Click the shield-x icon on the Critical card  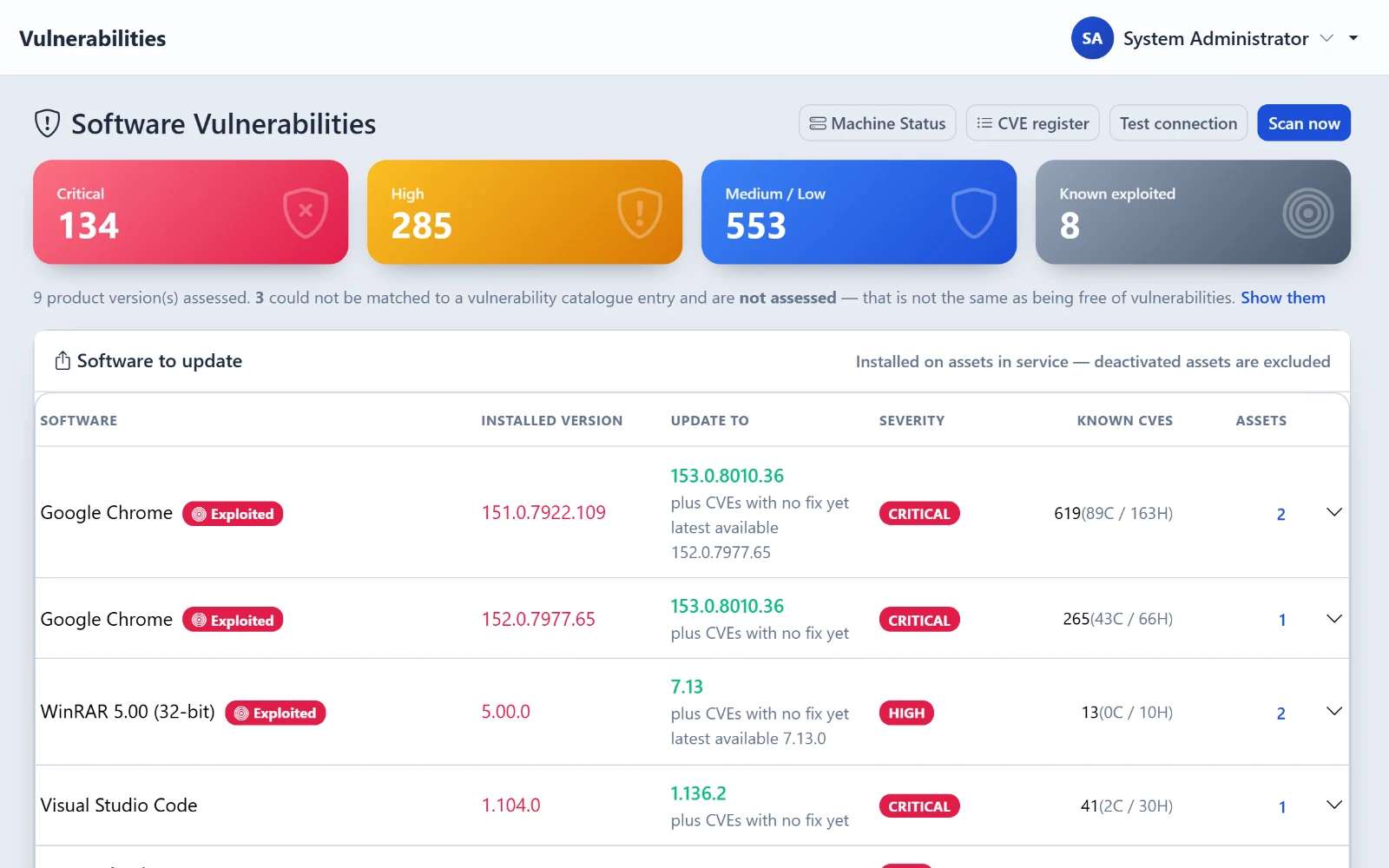coord(306,212)
